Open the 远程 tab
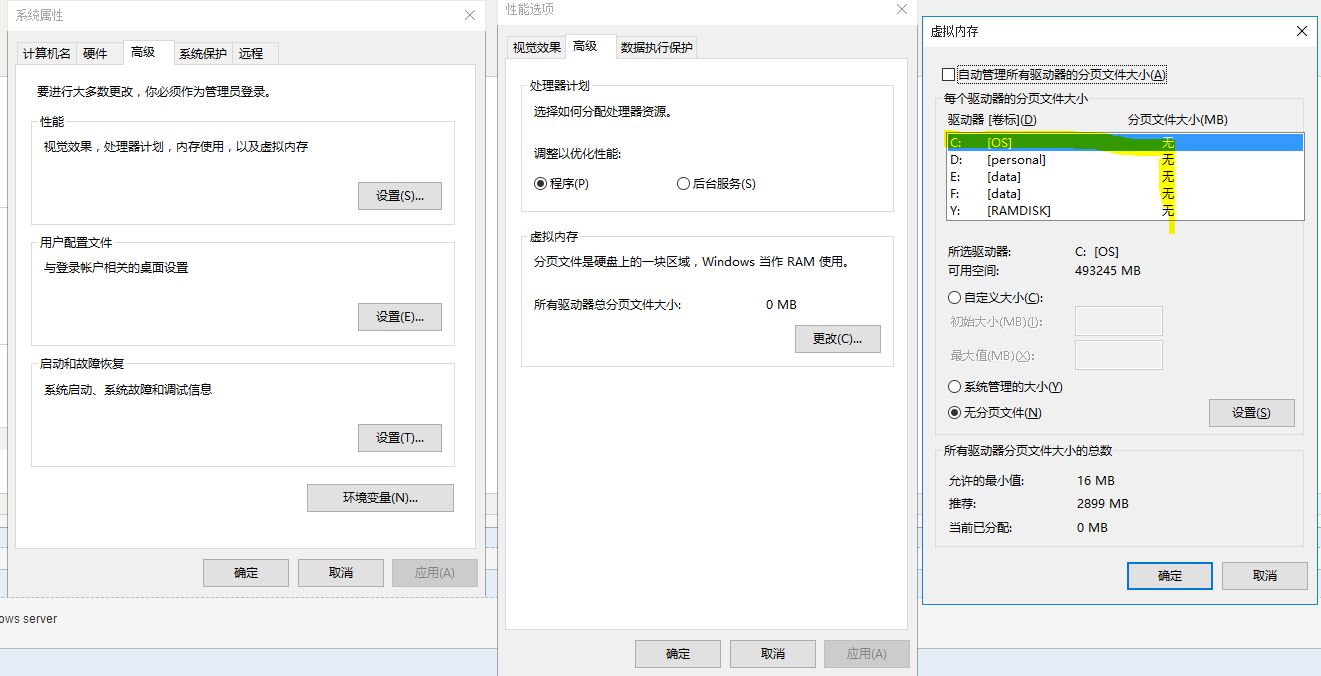 coord(255,53)
